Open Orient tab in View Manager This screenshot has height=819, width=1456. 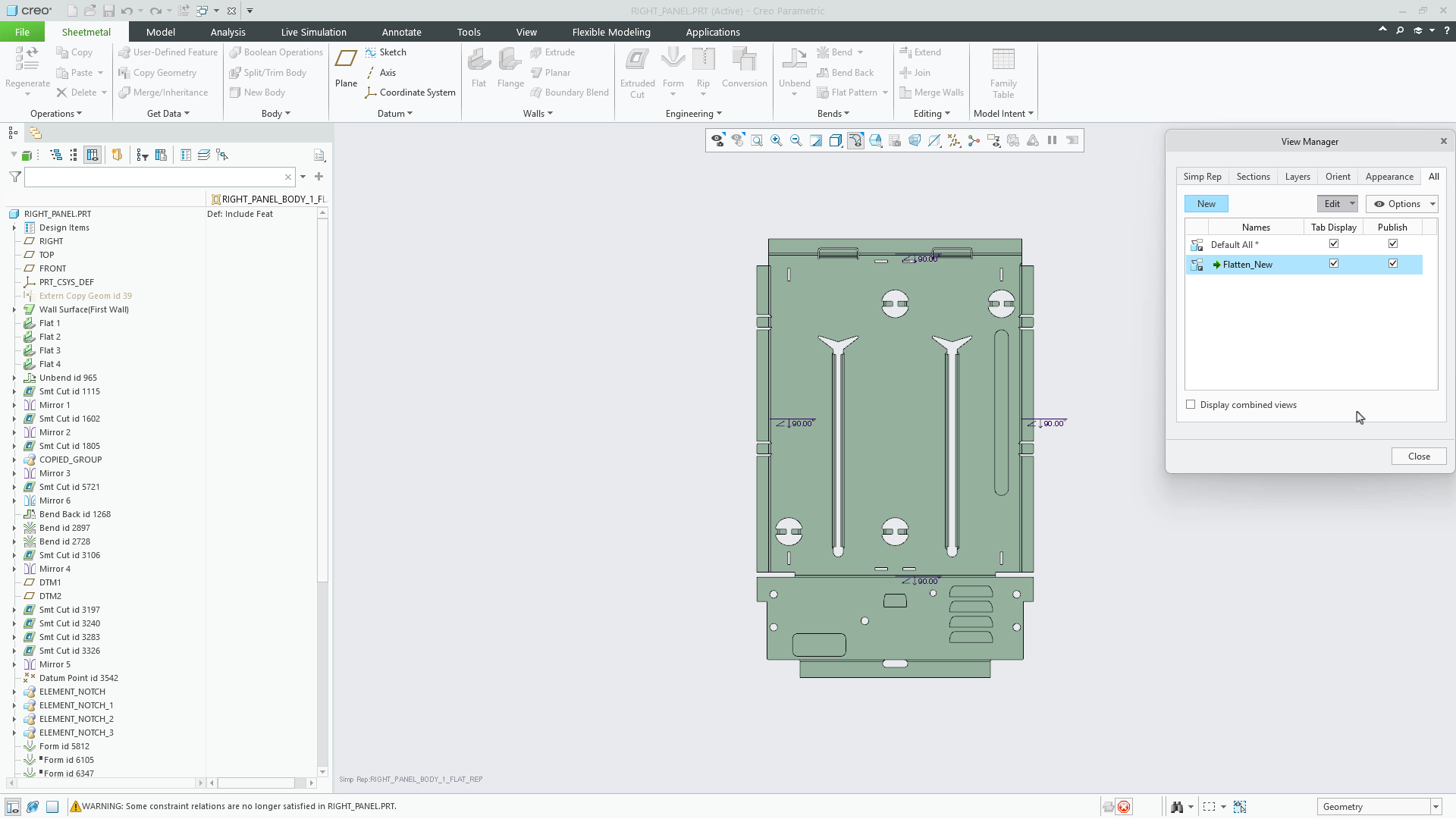tap(1338, 177)
